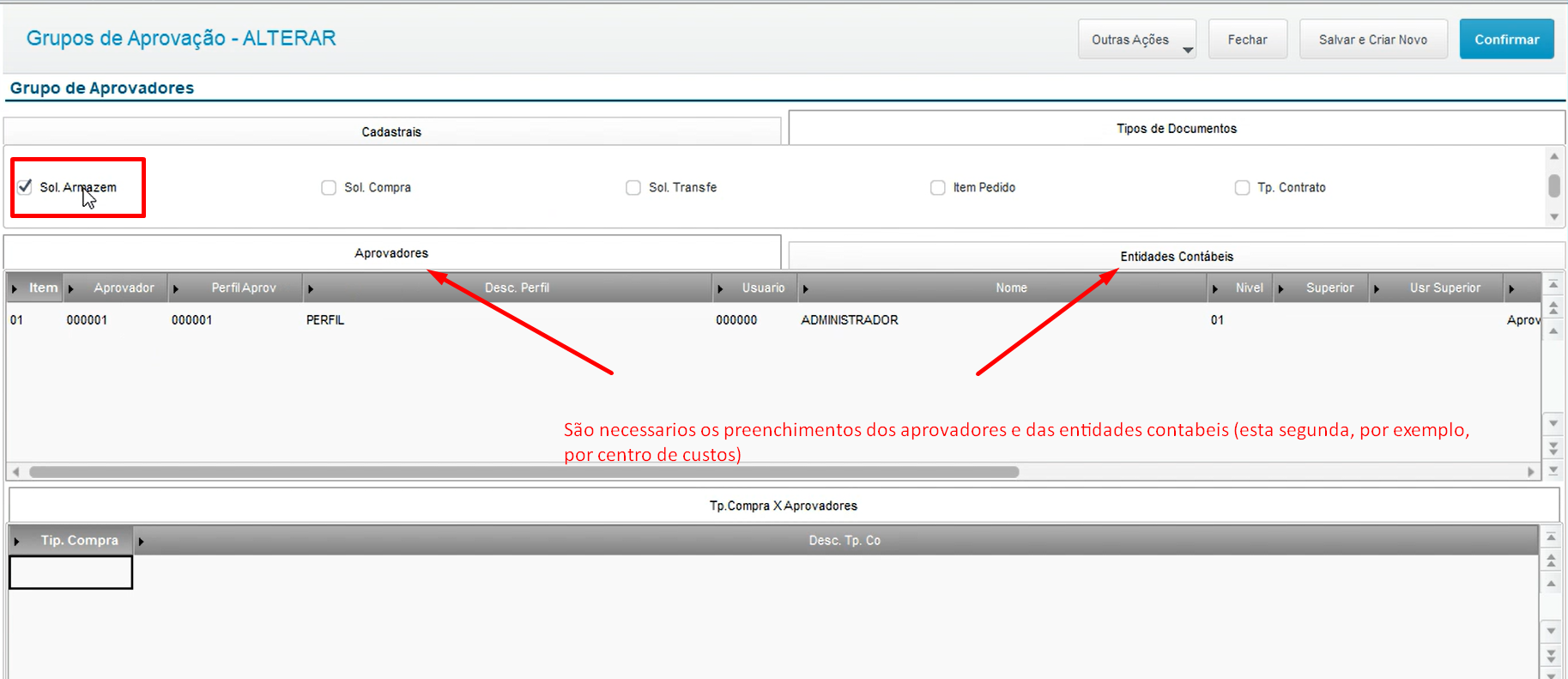The width and height of the screenshot is (1568, 679).
Task: Click the Nivel column header
Action: pos(1241,288)
